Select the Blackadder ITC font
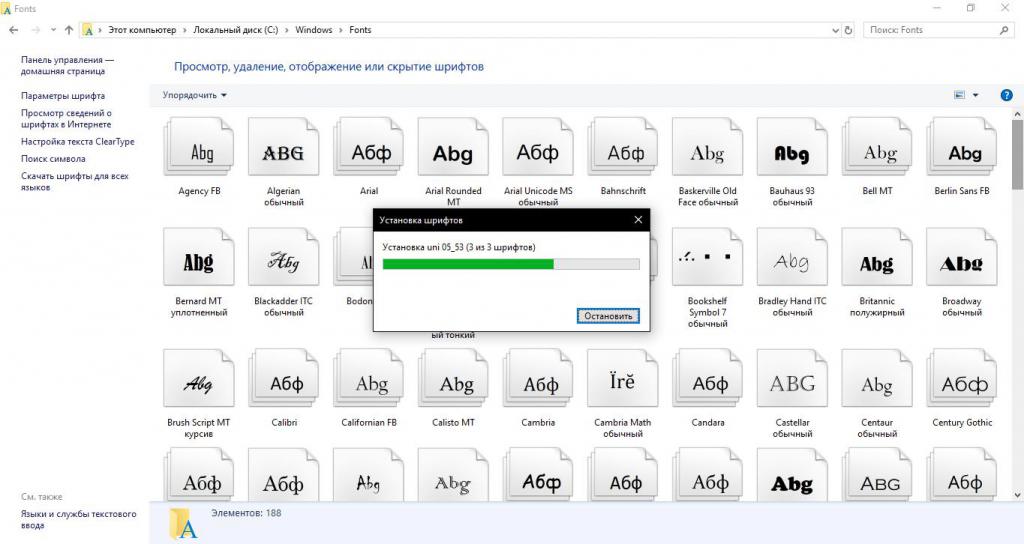Screen dimensions: 1024x544 click(283, 257)
